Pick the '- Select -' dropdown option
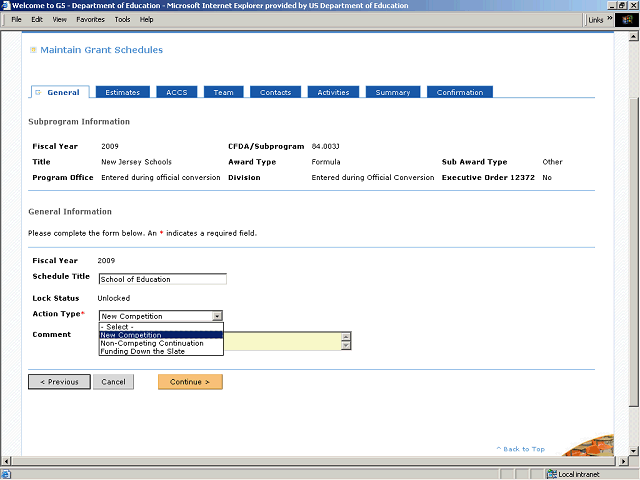This screenshot has height=480, width=640. (x=117, y=327)
